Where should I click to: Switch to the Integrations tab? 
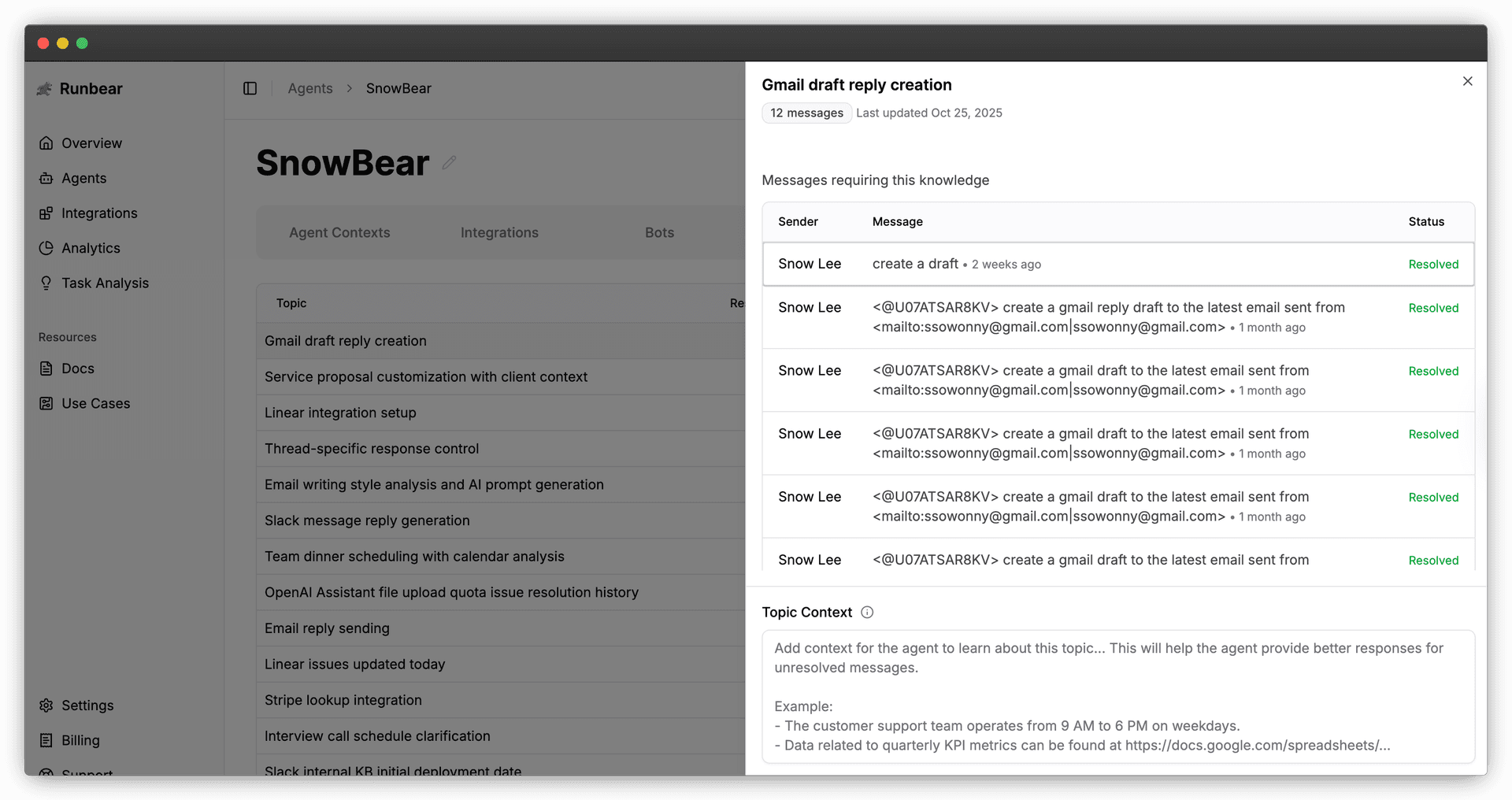point(499,233)
